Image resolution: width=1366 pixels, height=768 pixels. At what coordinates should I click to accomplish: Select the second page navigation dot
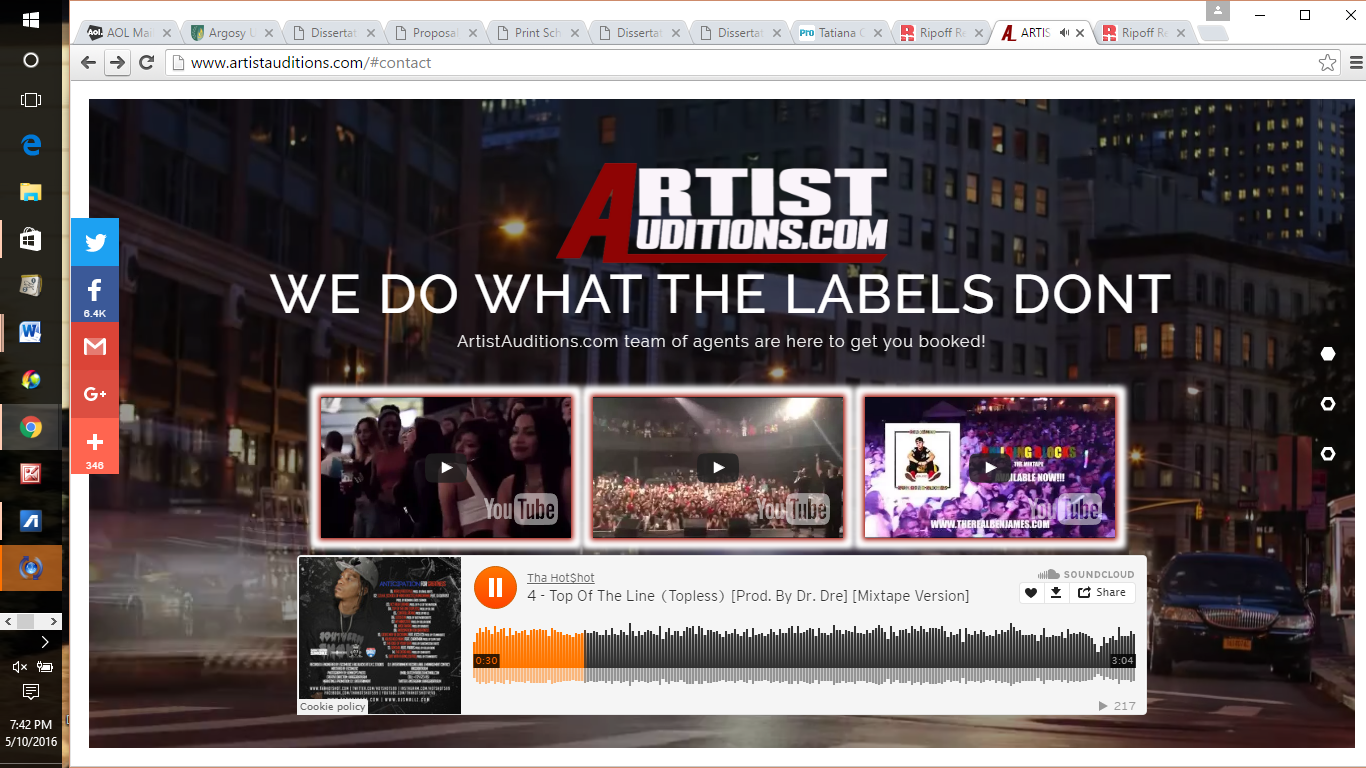pyautogui.click(x=1328, y=404)
